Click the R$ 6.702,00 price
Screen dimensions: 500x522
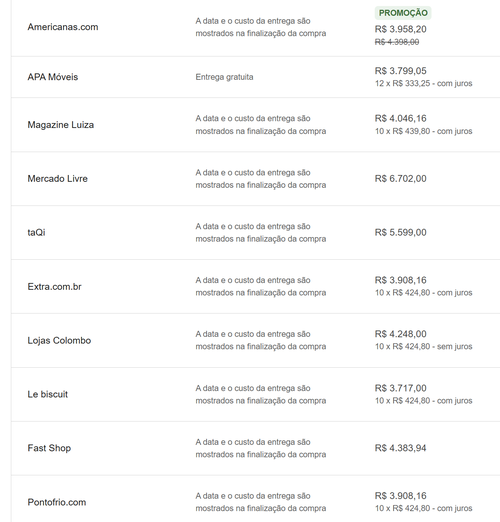click(400, 179)
